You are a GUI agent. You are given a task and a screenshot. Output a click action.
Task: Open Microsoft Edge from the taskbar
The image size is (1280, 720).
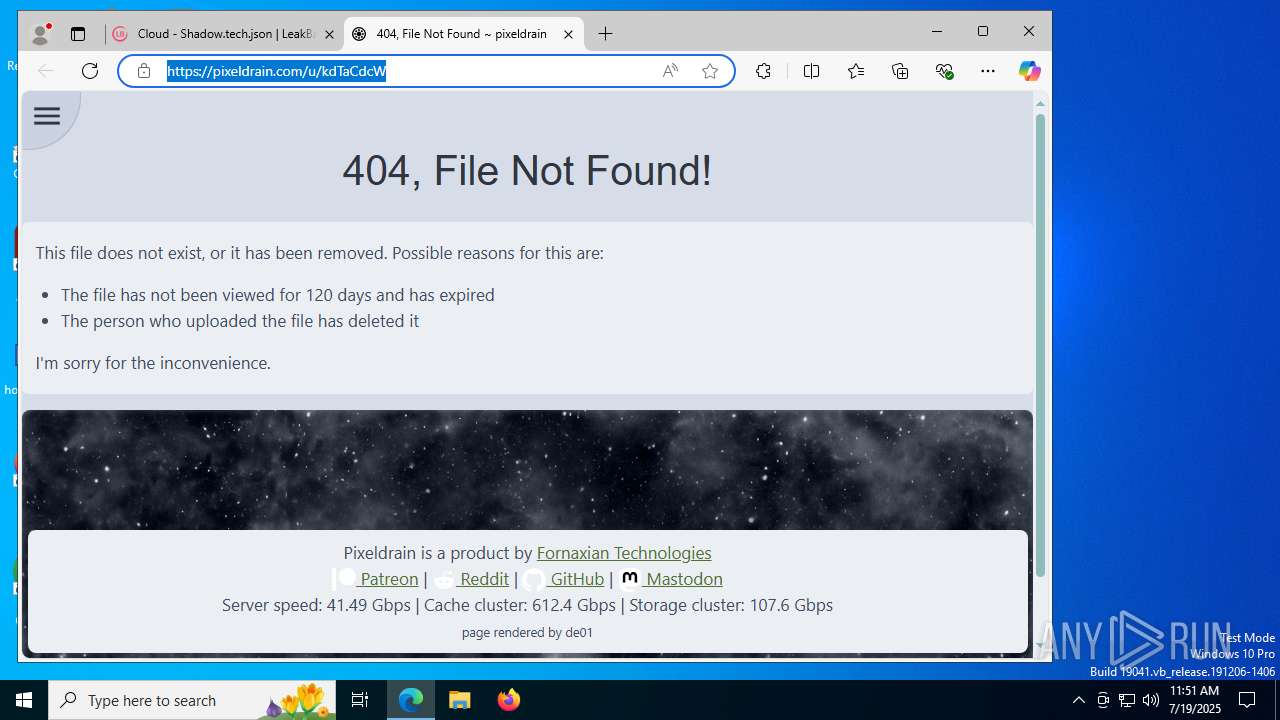click(411, 700)
